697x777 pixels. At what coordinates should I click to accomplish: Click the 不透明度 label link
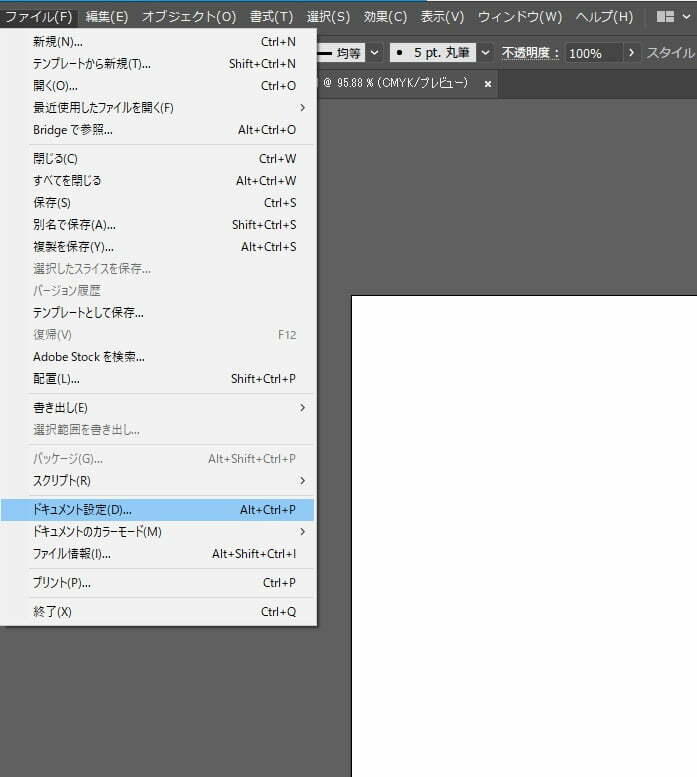[530, 53]
